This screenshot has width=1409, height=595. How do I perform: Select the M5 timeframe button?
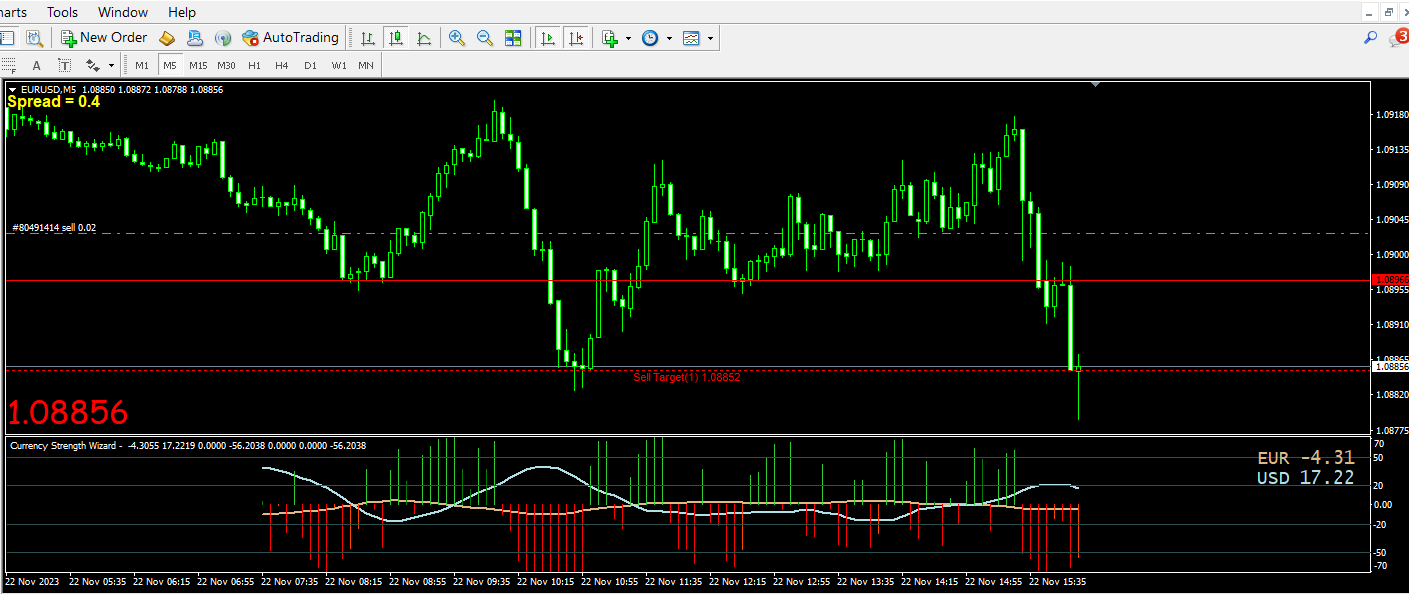[x=170, y=65]
